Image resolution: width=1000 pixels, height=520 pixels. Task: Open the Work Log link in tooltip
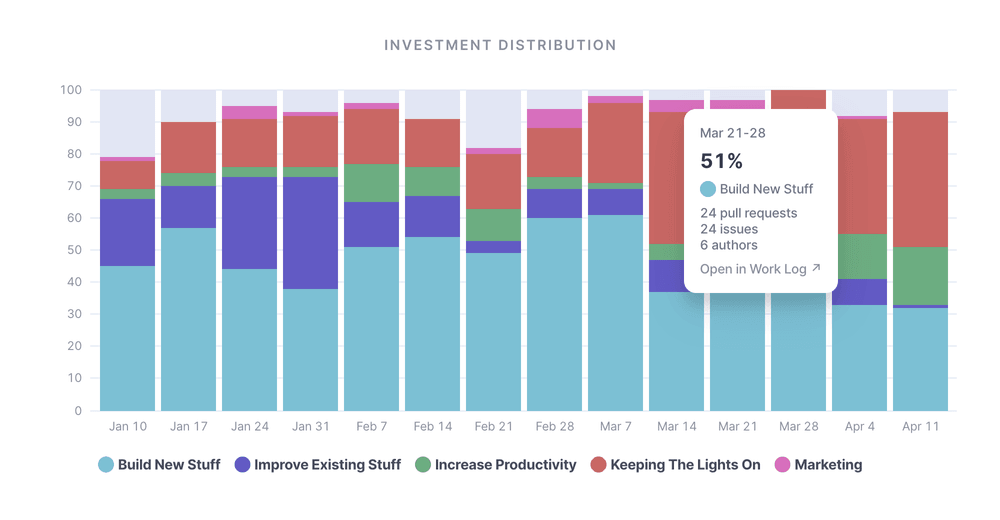[x=754, y=269]
